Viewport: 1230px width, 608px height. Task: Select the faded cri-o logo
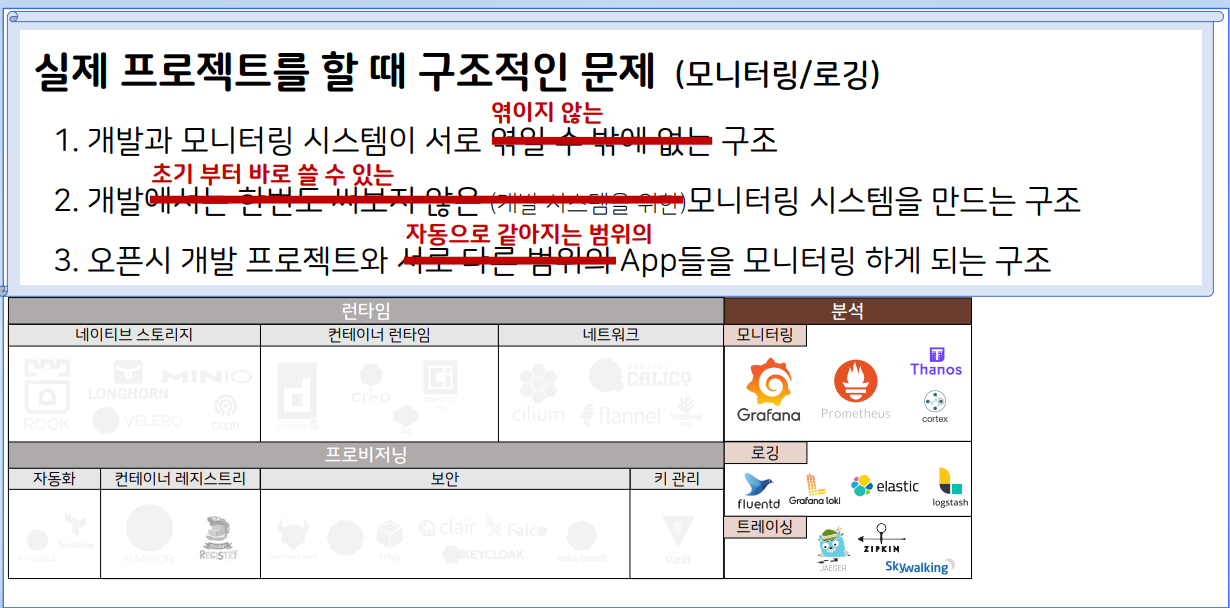click(371, 384)
